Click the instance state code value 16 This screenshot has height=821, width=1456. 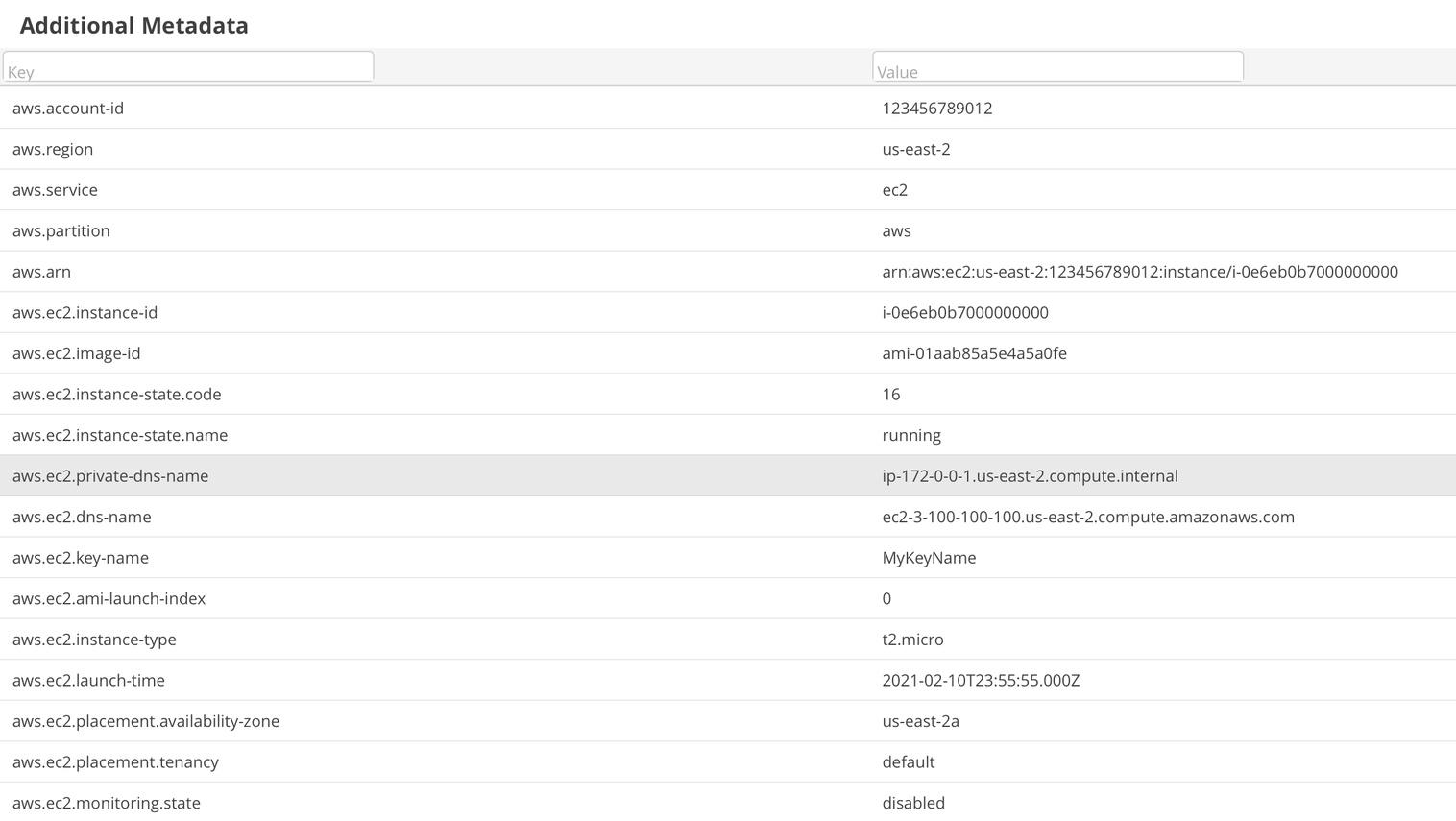891,395
